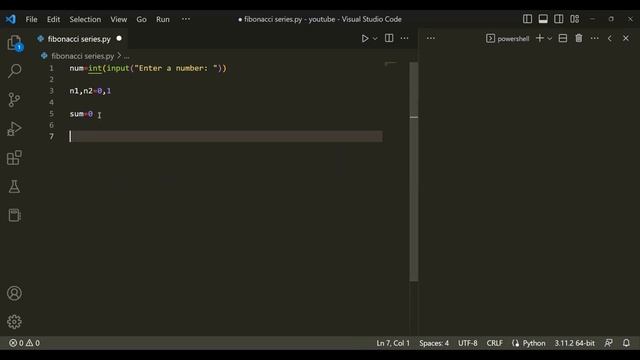
Task: Click the panel's left chevron button
Action: [x=610, y=38]
